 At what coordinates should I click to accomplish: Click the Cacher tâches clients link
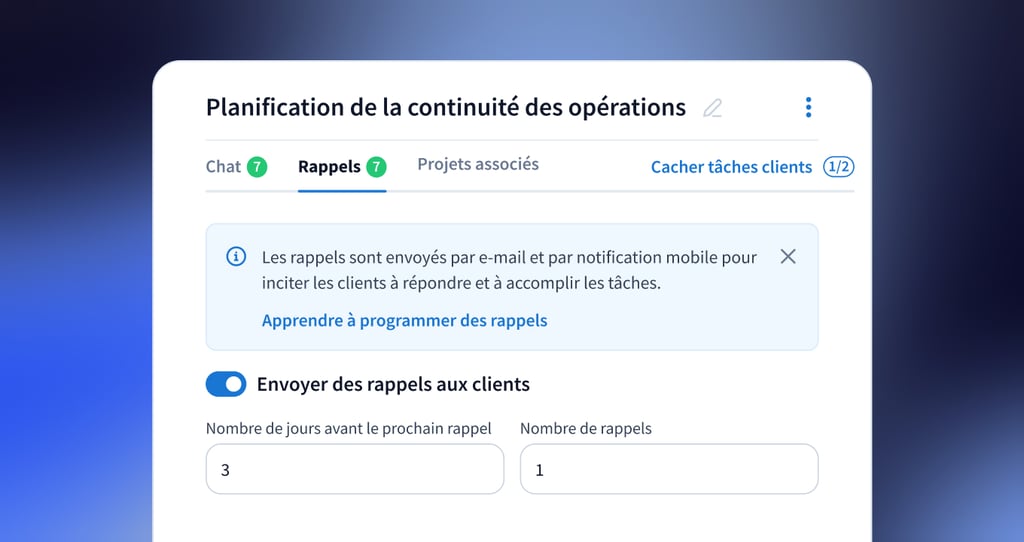pyautogui.click(x=731, y=167)
